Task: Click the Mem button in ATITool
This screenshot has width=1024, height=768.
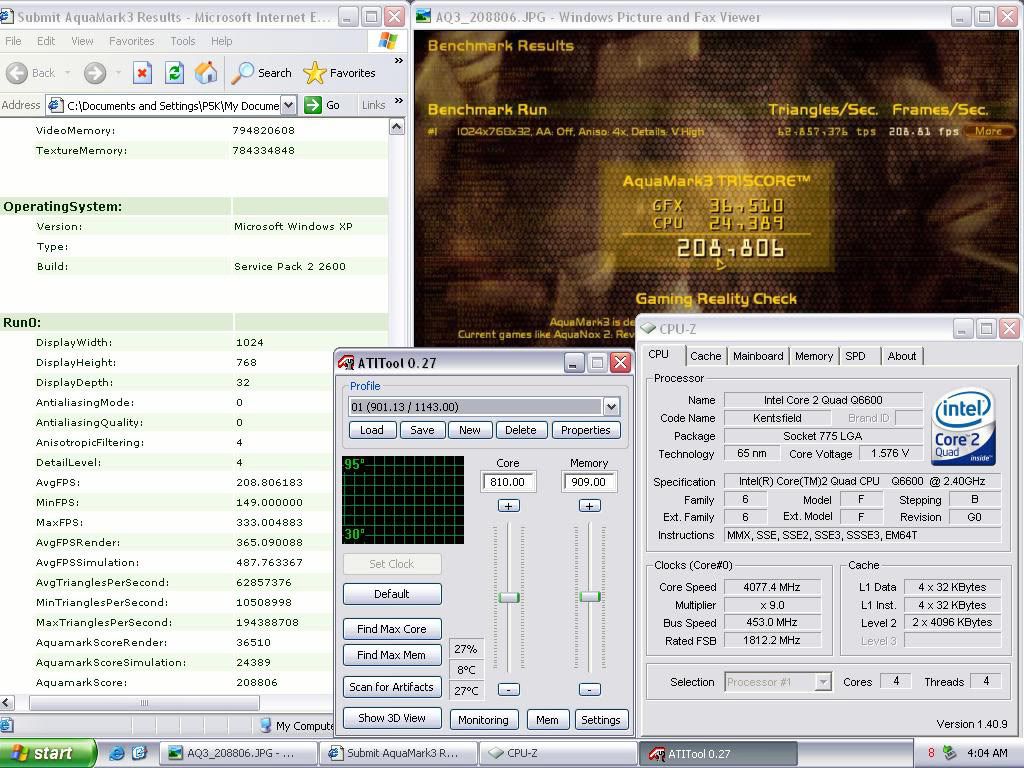Action: click(547, 720)
